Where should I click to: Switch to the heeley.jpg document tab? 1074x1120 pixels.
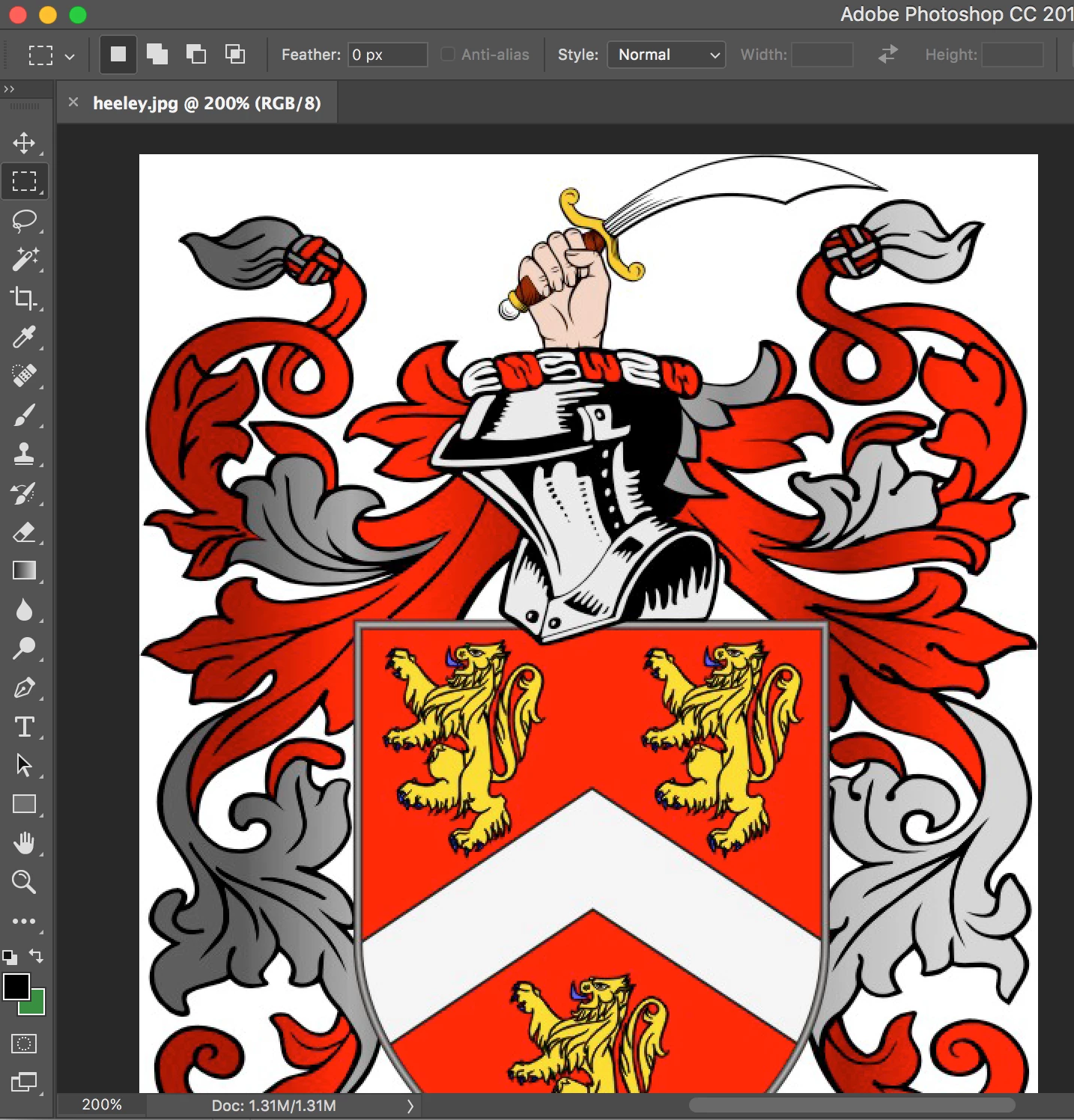tap(207, 103)
